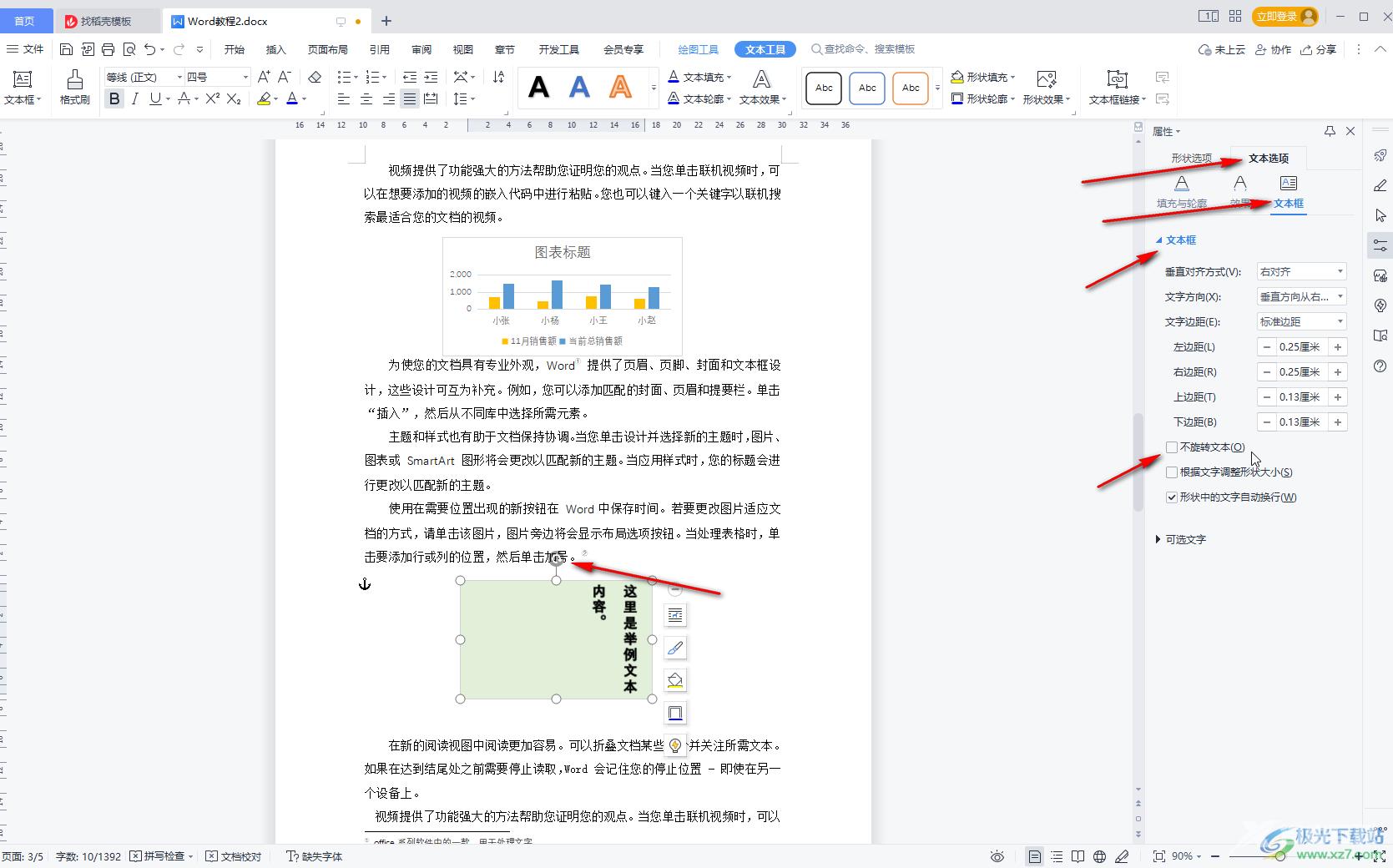Click 文档校对 in status bar
The image size is (1393, 868).
(234, 856)
